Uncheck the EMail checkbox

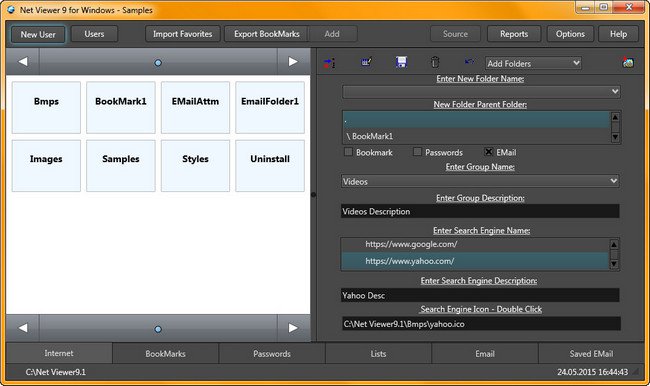coord(489,152)
